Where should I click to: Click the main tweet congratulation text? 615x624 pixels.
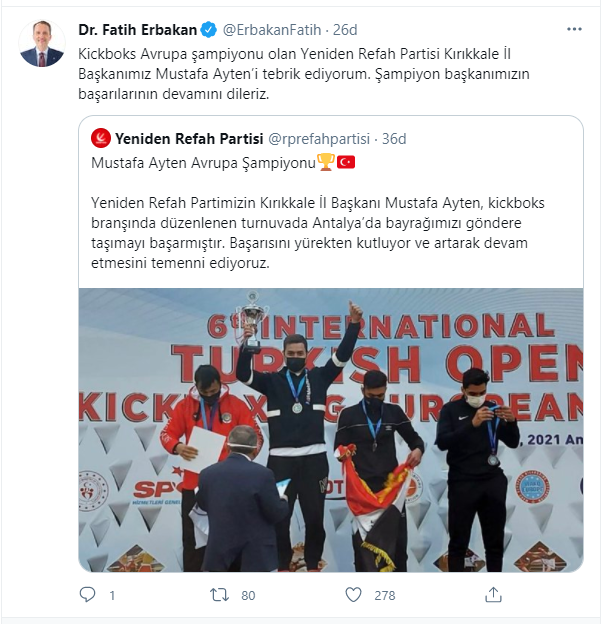[x=304, y=74]
